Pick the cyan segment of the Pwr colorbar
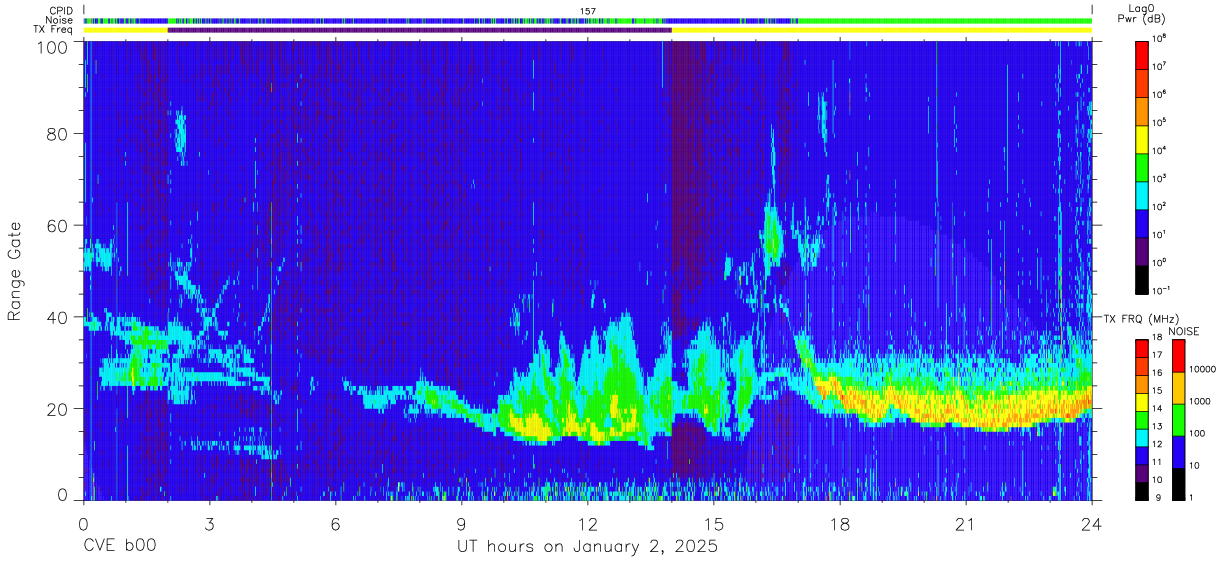The height and width of the screenshot is (567, 1228). pyautogui.click(x=1143, y=193)
